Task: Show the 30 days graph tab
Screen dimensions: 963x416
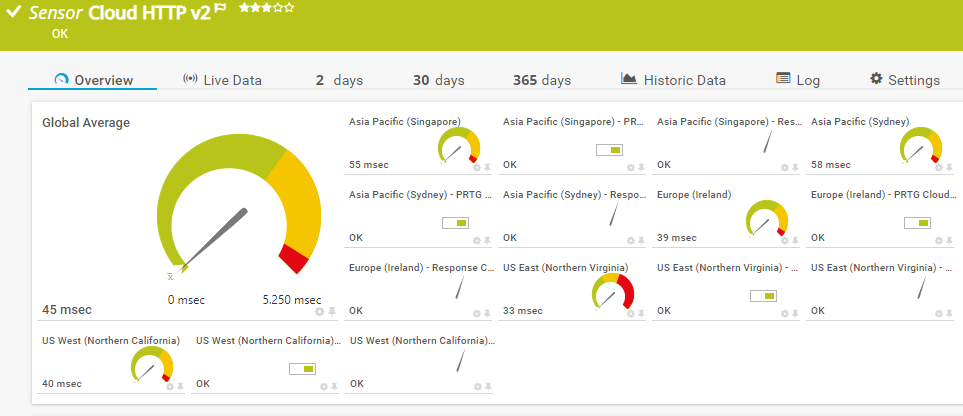Action: pos(439,80)
